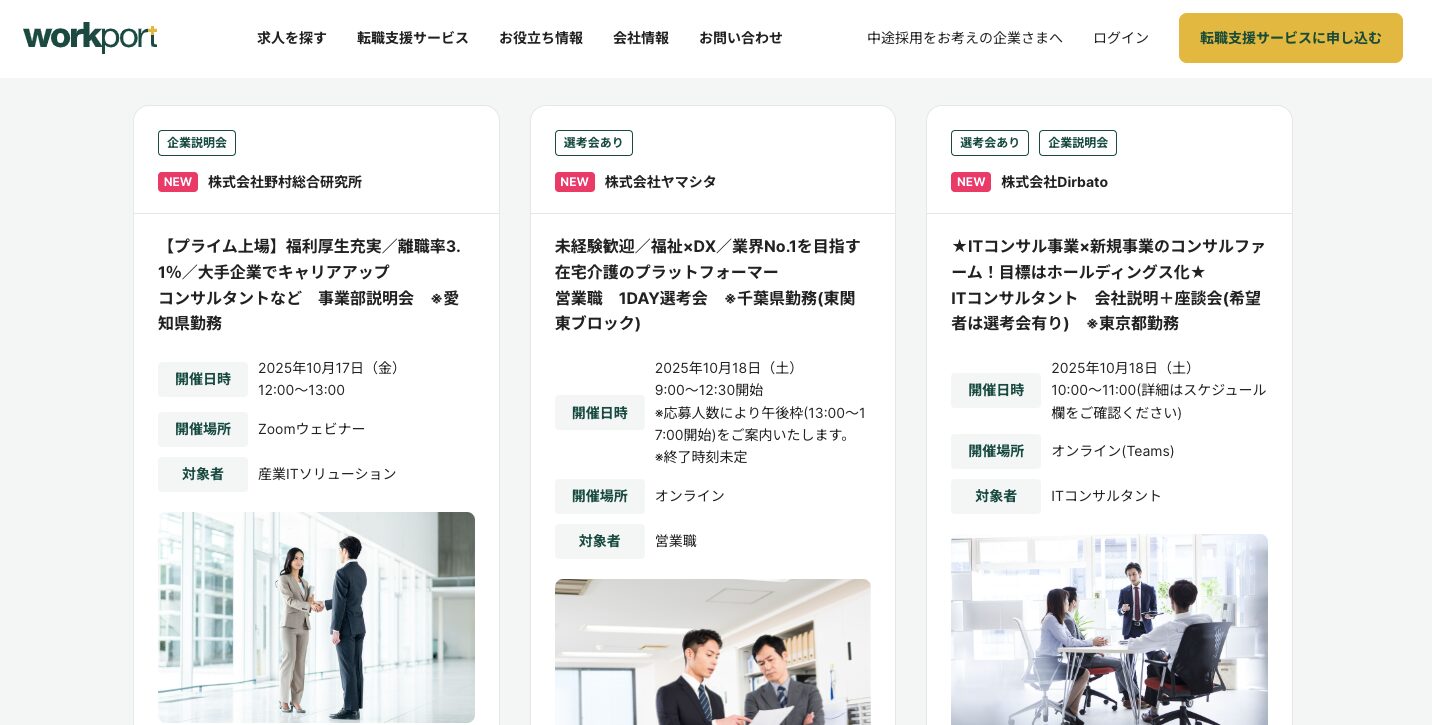Open 中途採用をお考えの企業さまへ link

click(x=965, y=38)
